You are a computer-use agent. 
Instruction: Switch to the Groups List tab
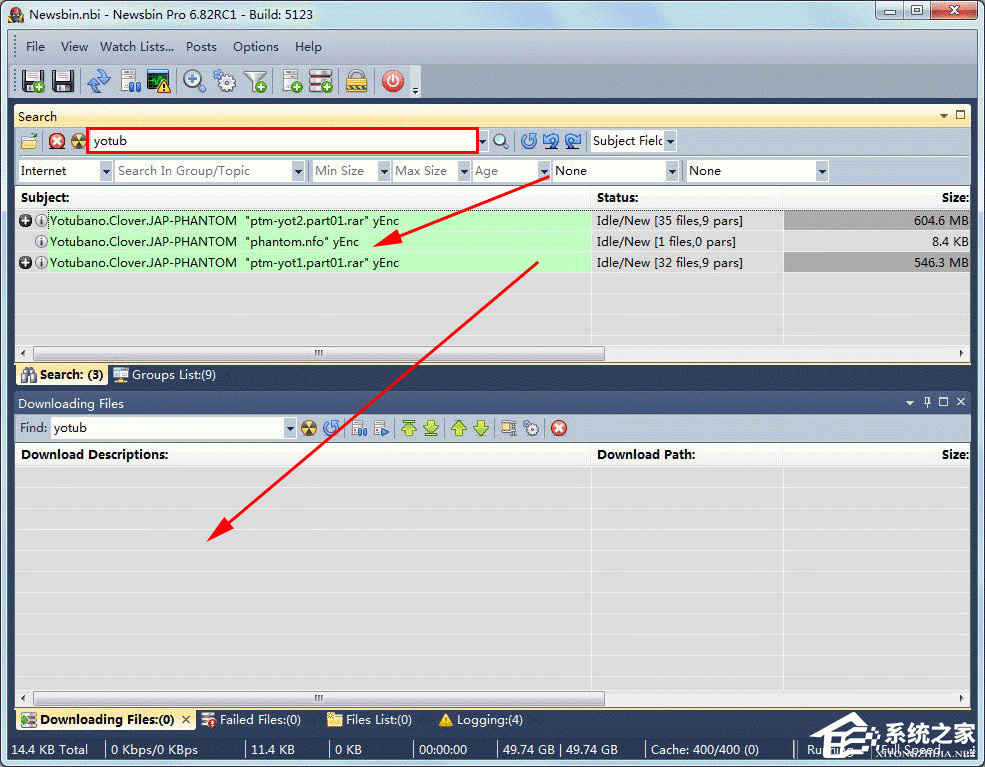[165, 375]
